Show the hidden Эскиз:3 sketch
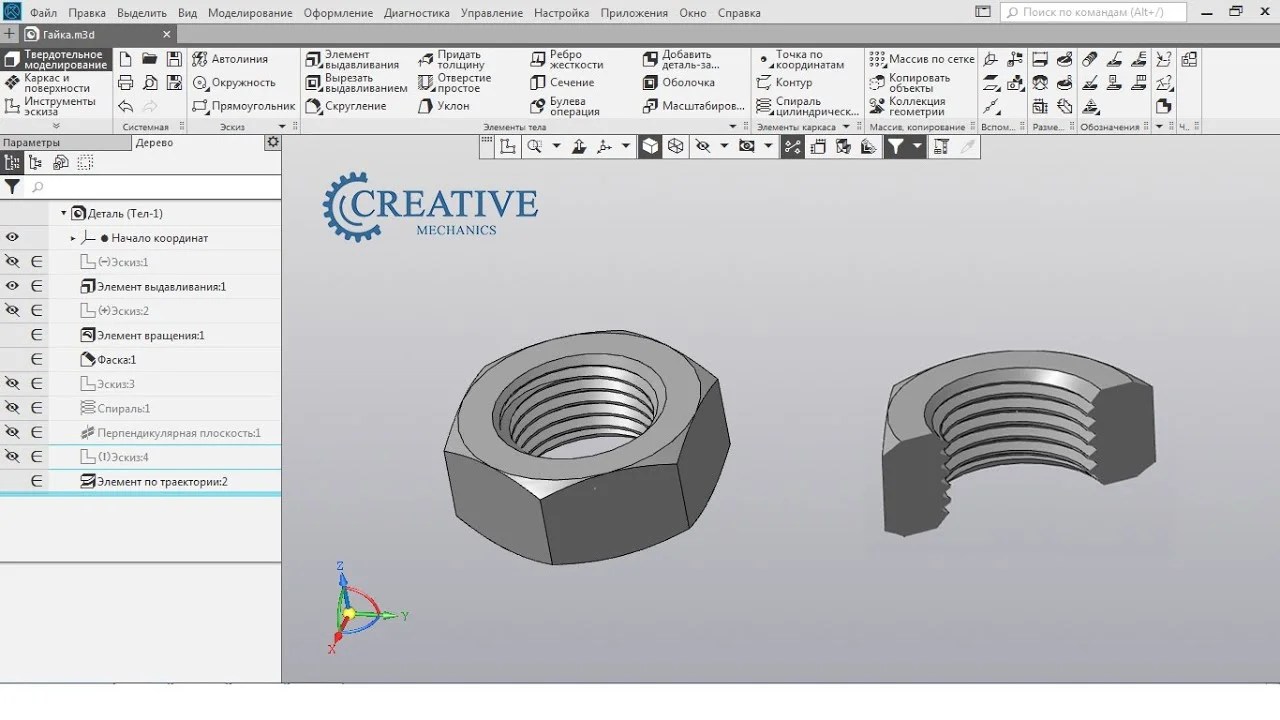The image size is (1280, 720). (x=12, y=384)
